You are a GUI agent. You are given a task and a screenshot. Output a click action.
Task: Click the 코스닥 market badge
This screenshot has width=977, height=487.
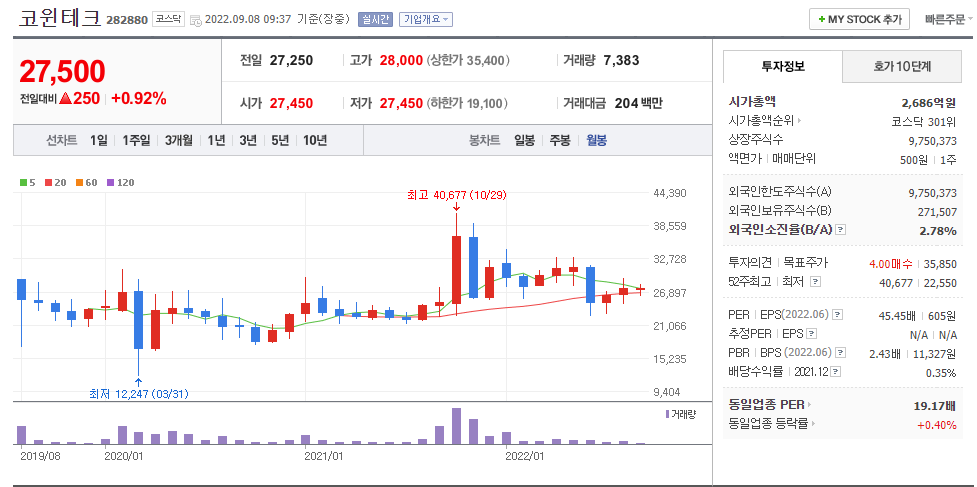point(168,19)
